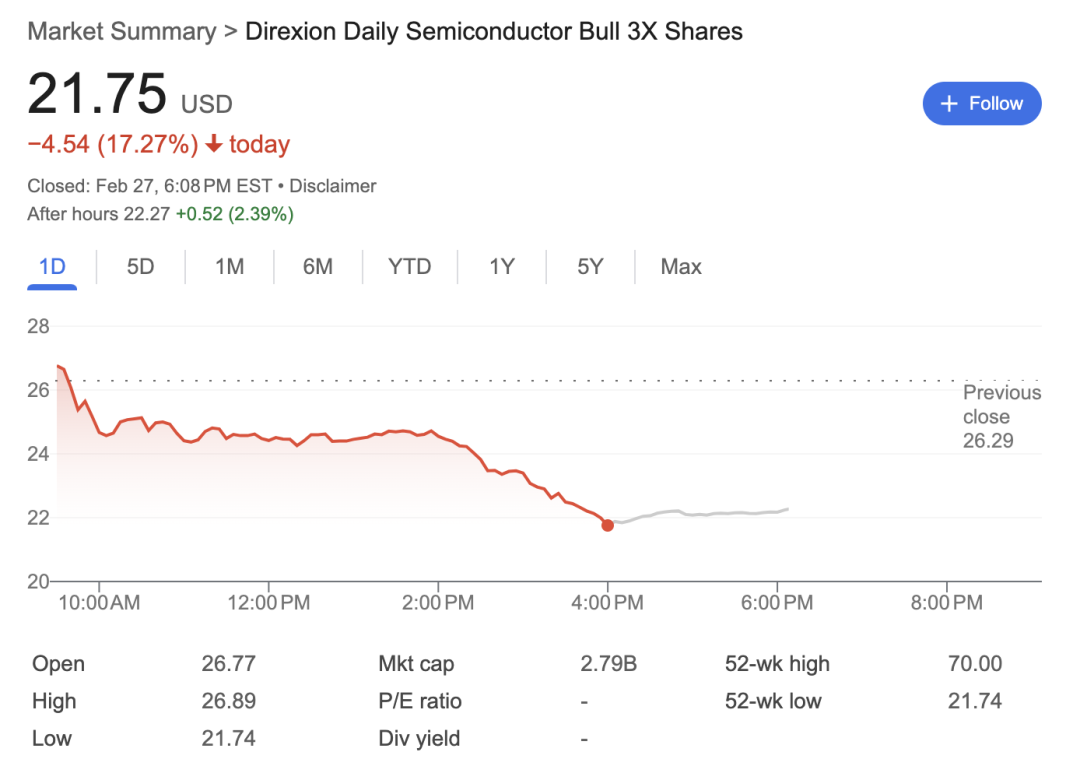Switch to the 1Y chart view

coord(502,267)
